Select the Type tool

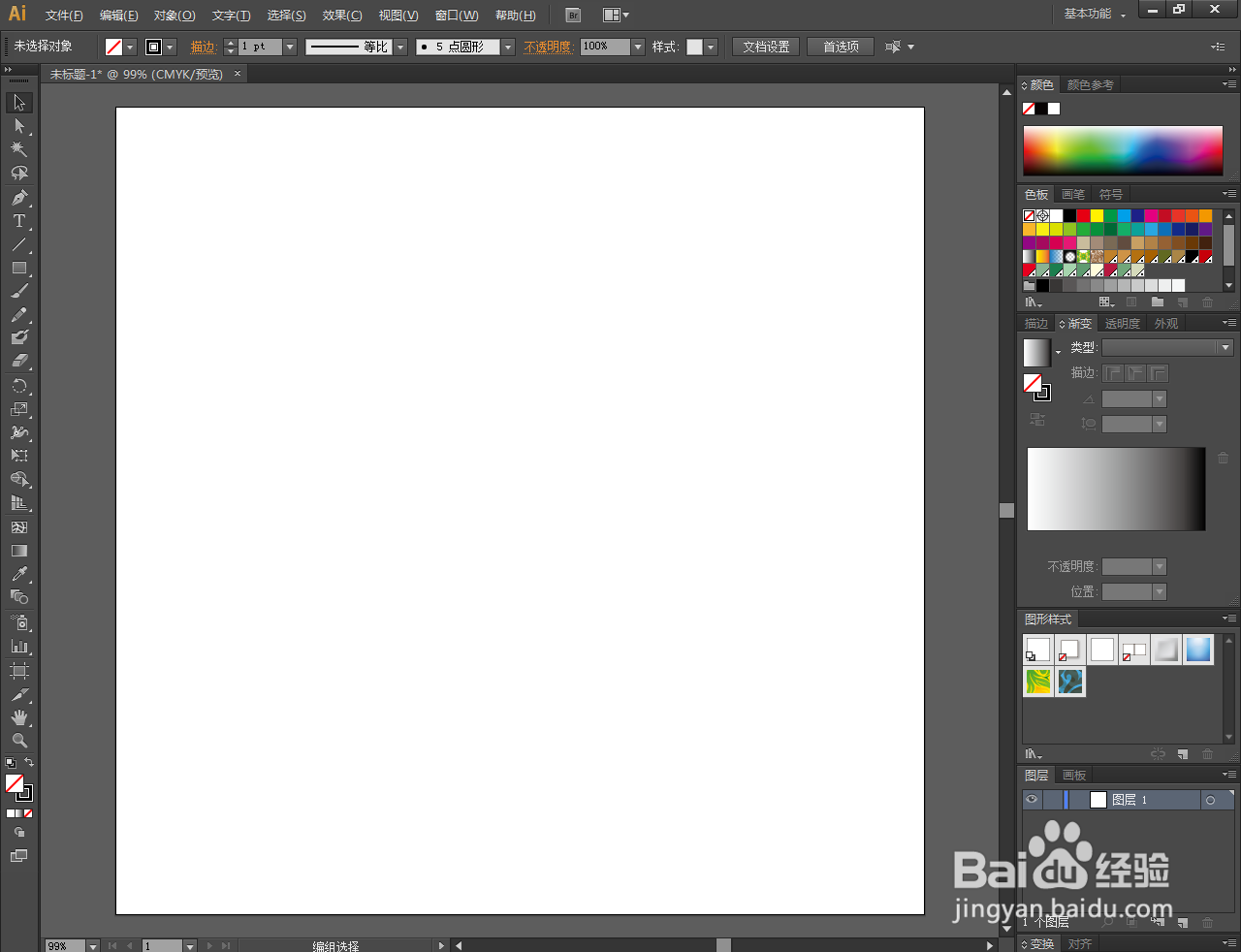click(19, 221)
